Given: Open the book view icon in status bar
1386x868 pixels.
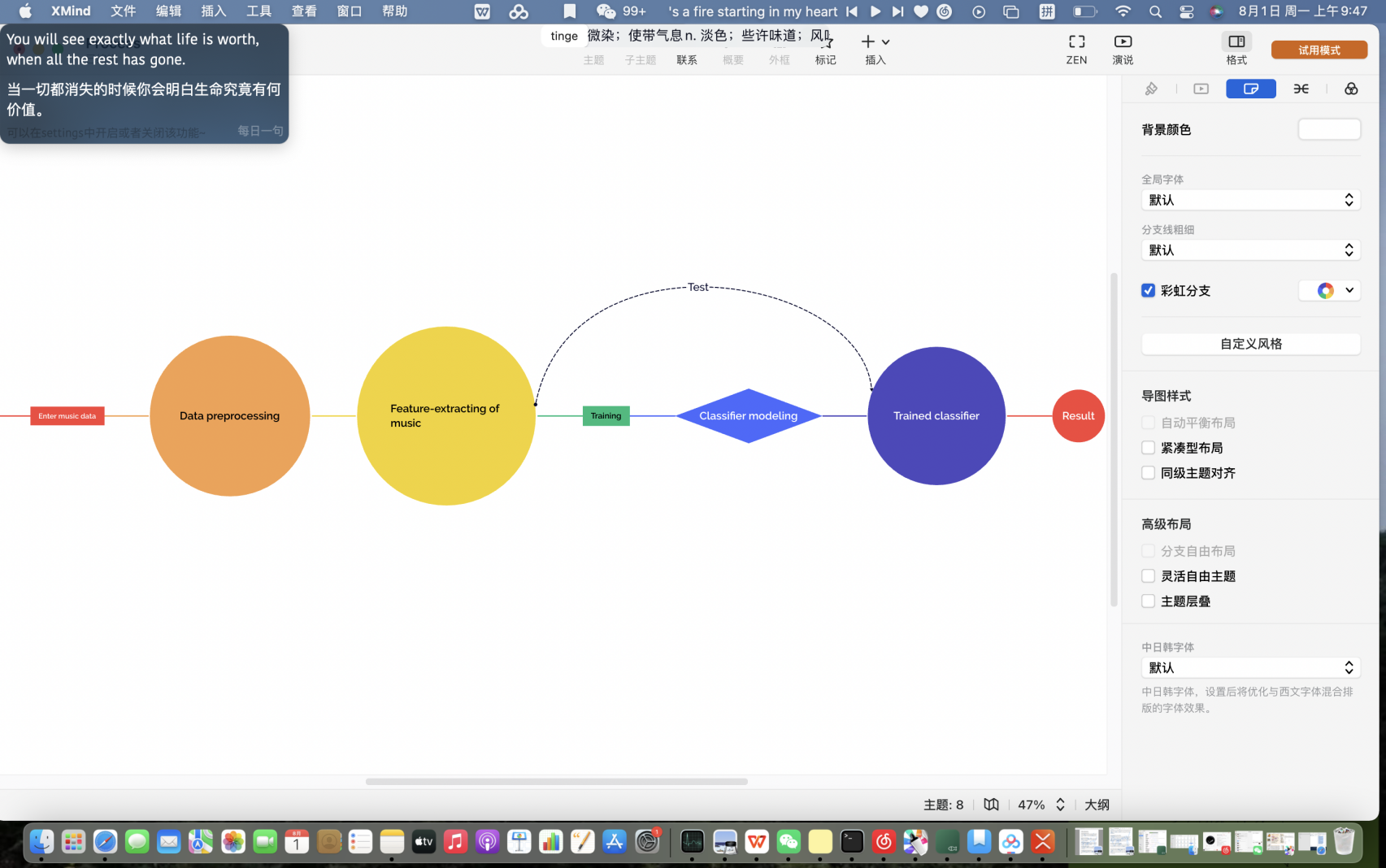Looking at the screenshot, I should point(991,805).
